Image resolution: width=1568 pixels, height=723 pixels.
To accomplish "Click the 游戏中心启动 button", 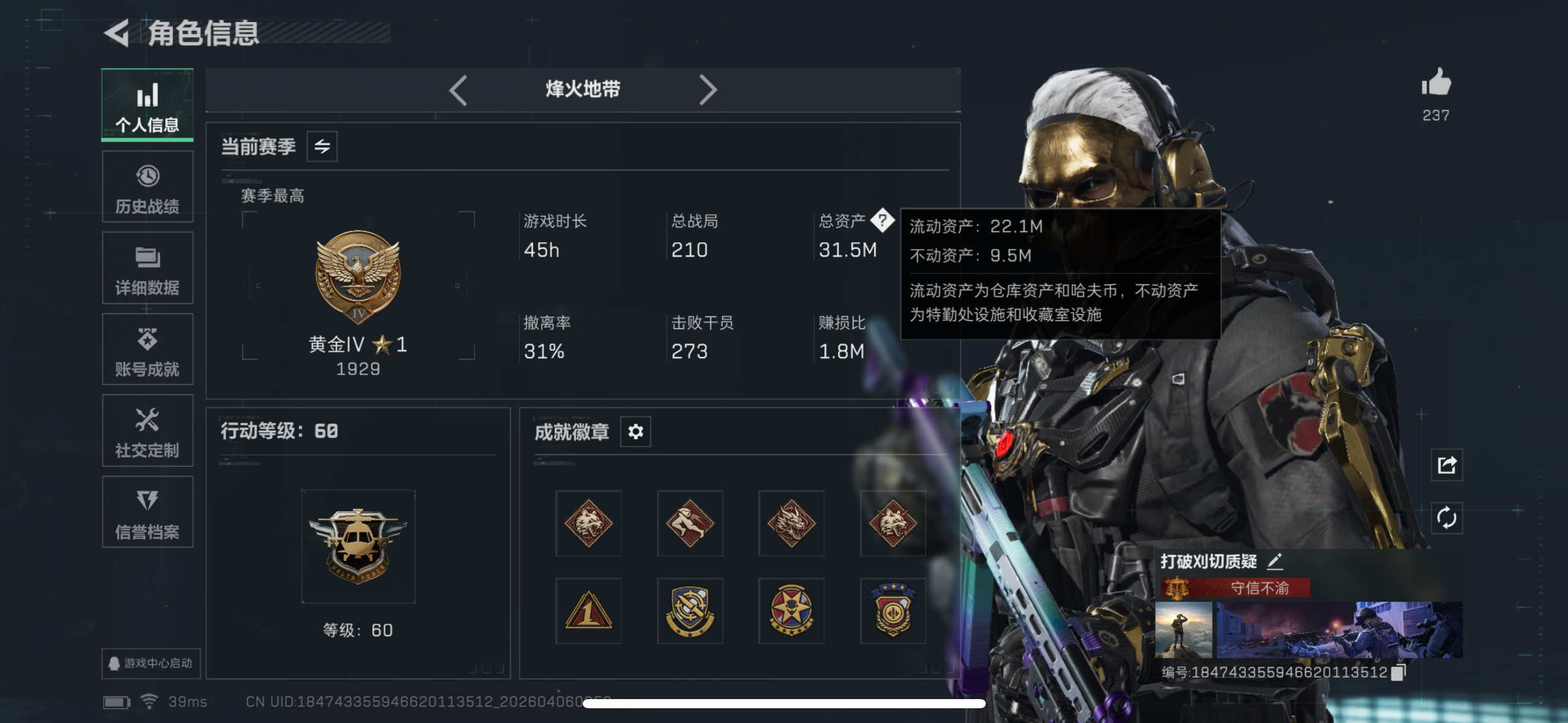I will point(151,664).
